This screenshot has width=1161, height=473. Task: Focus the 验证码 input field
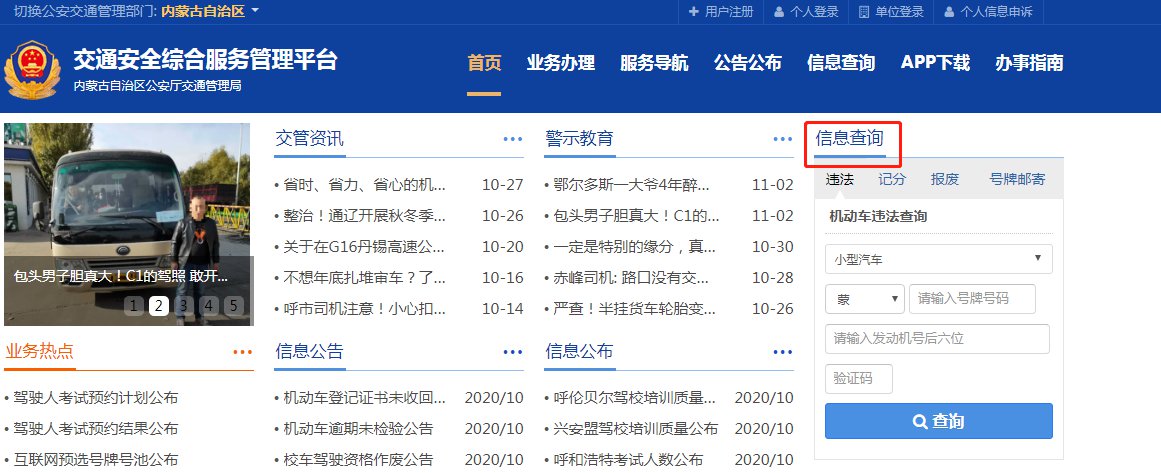[x=858, y=379]
